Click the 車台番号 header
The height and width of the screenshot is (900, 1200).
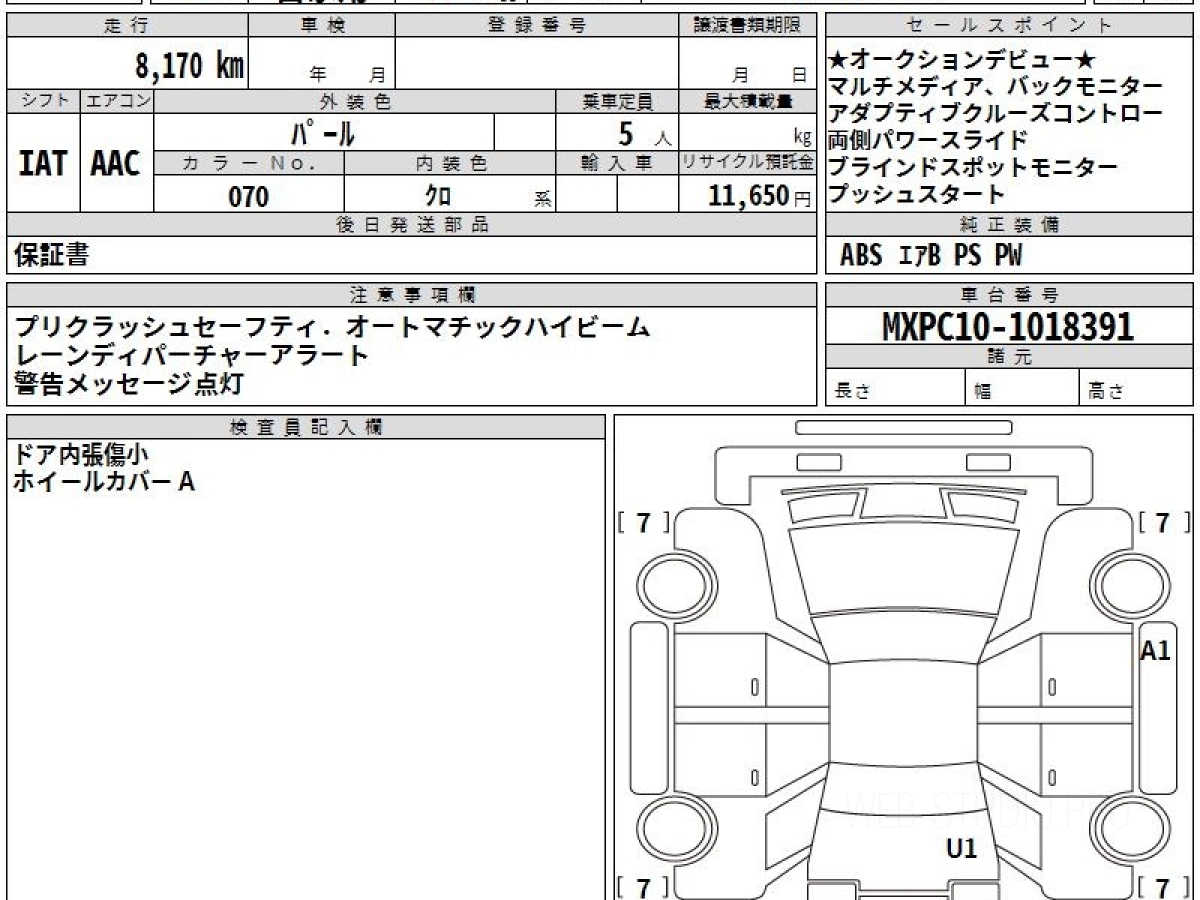pos(1010,295)
